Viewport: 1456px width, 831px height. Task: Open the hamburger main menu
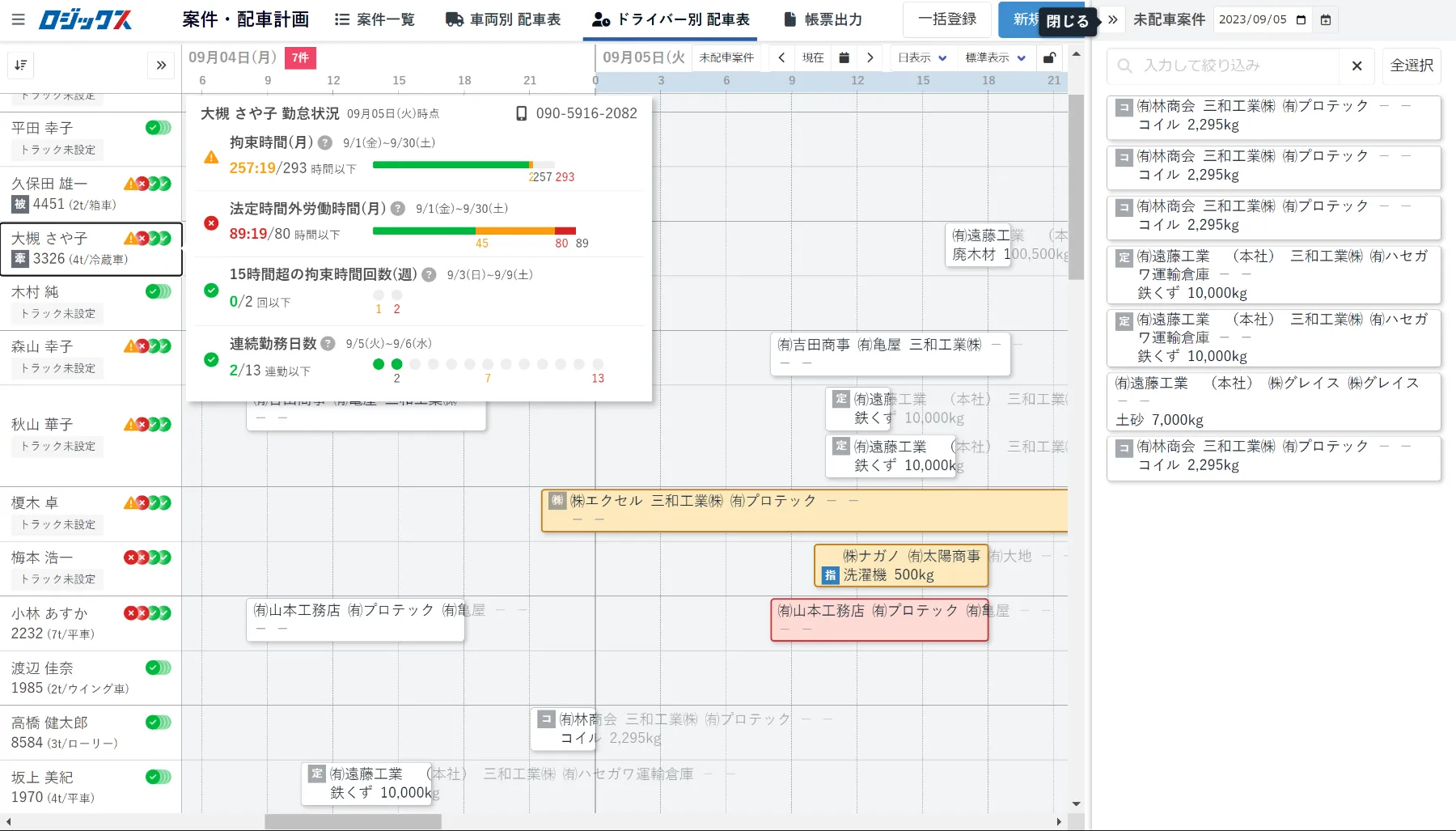[19, 19]
